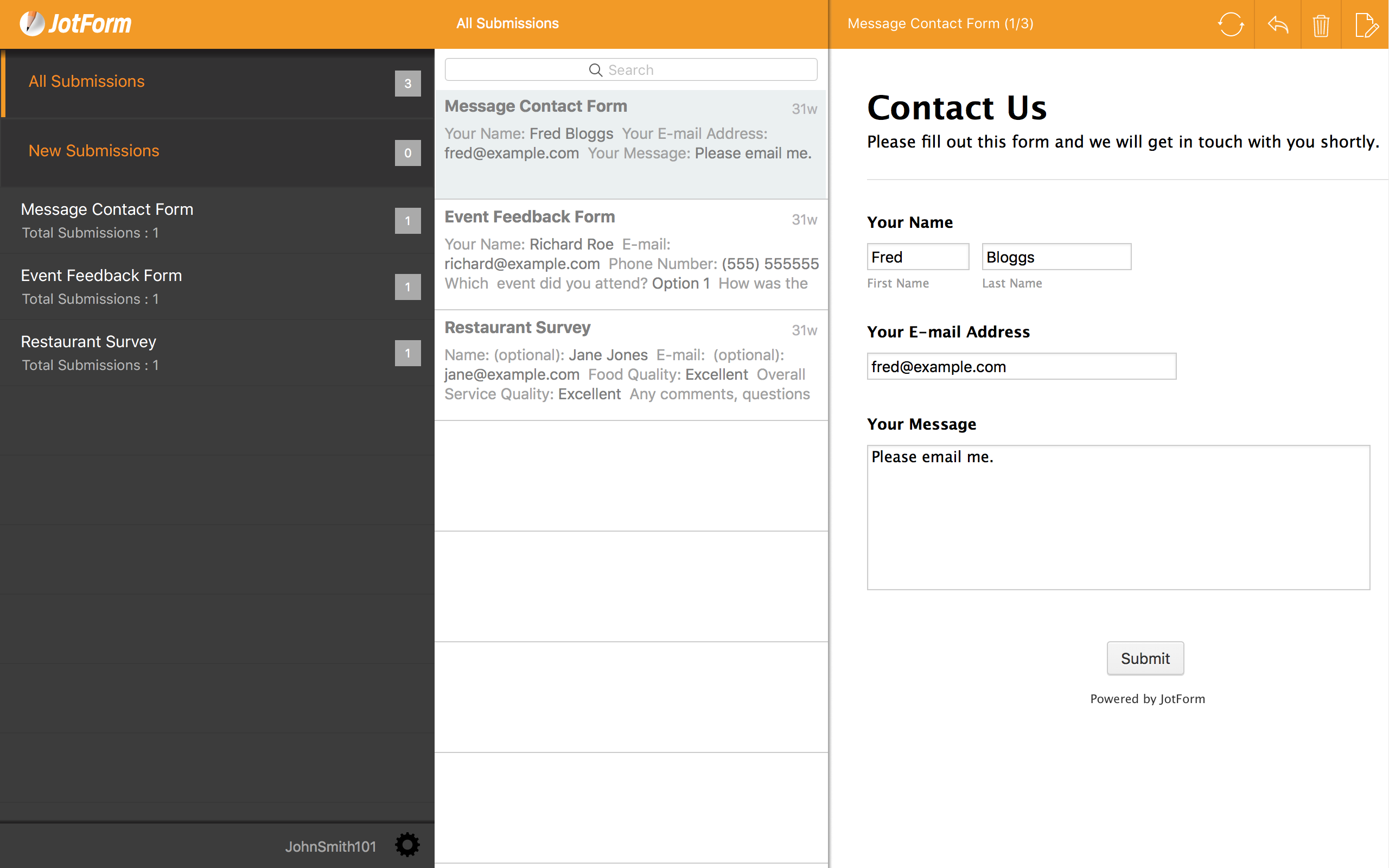This screenshot has width=1389, height=868.
Task: Click the New Submissions count badge 0
Action: point(407,152)
